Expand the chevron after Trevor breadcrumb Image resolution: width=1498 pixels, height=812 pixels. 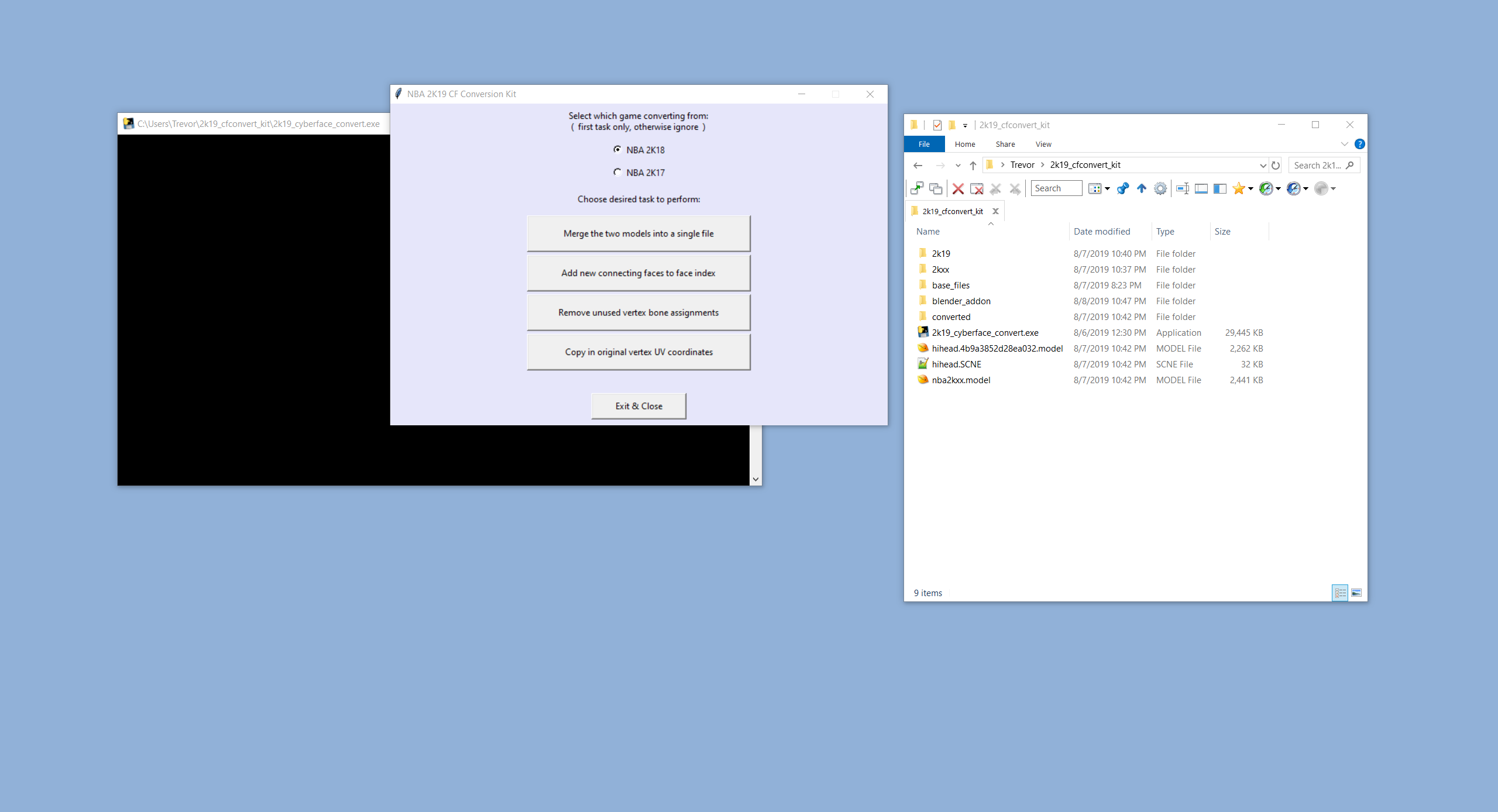pyautogui.click(x=1042, y=165)
